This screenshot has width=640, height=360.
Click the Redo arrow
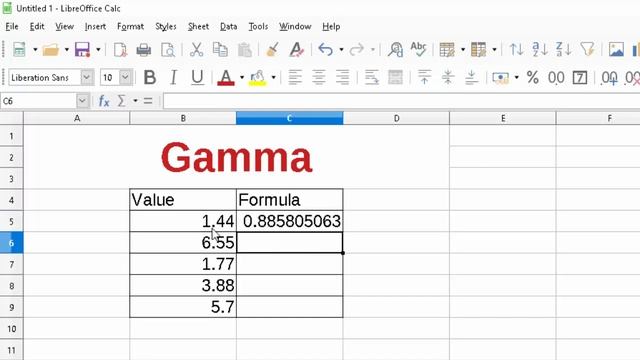(357, 50)
